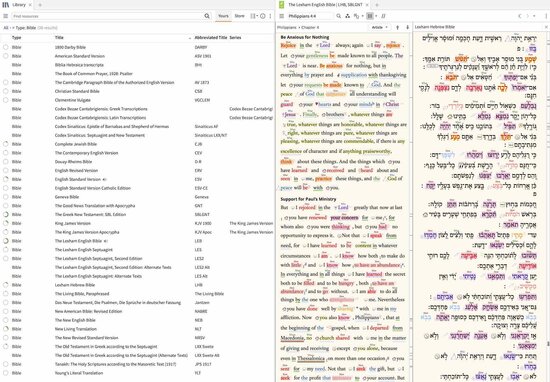Click the Philippians 4:4 reference box
Image resolution: width=550 pixels, height=382 pixels.
click(x=309, y=16)
